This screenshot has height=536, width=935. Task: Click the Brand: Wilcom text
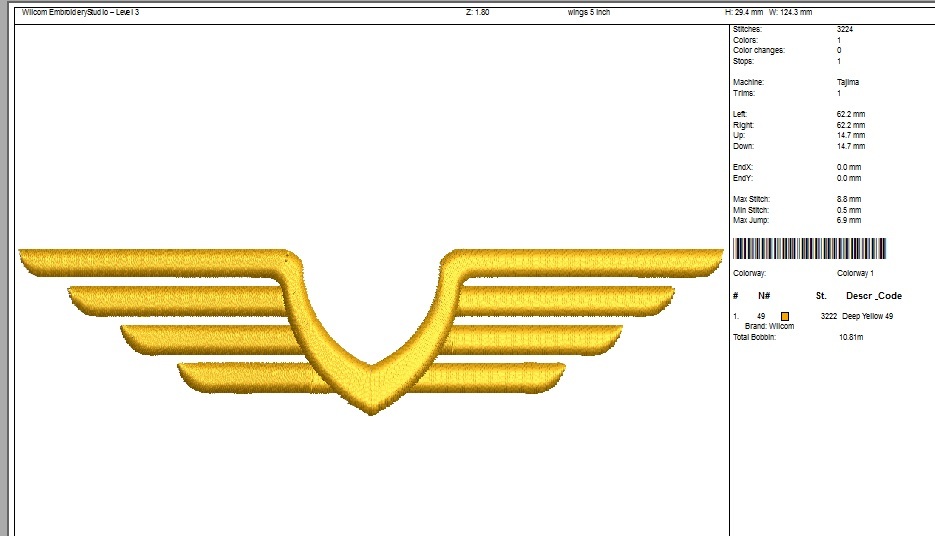point(769,326)
